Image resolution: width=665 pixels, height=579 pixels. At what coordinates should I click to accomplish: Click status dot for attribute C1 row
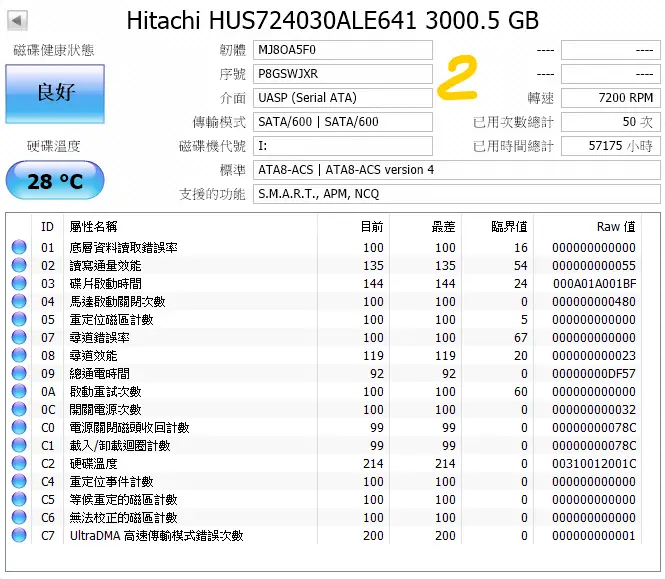pyautogui.click(x=19, y=446)
